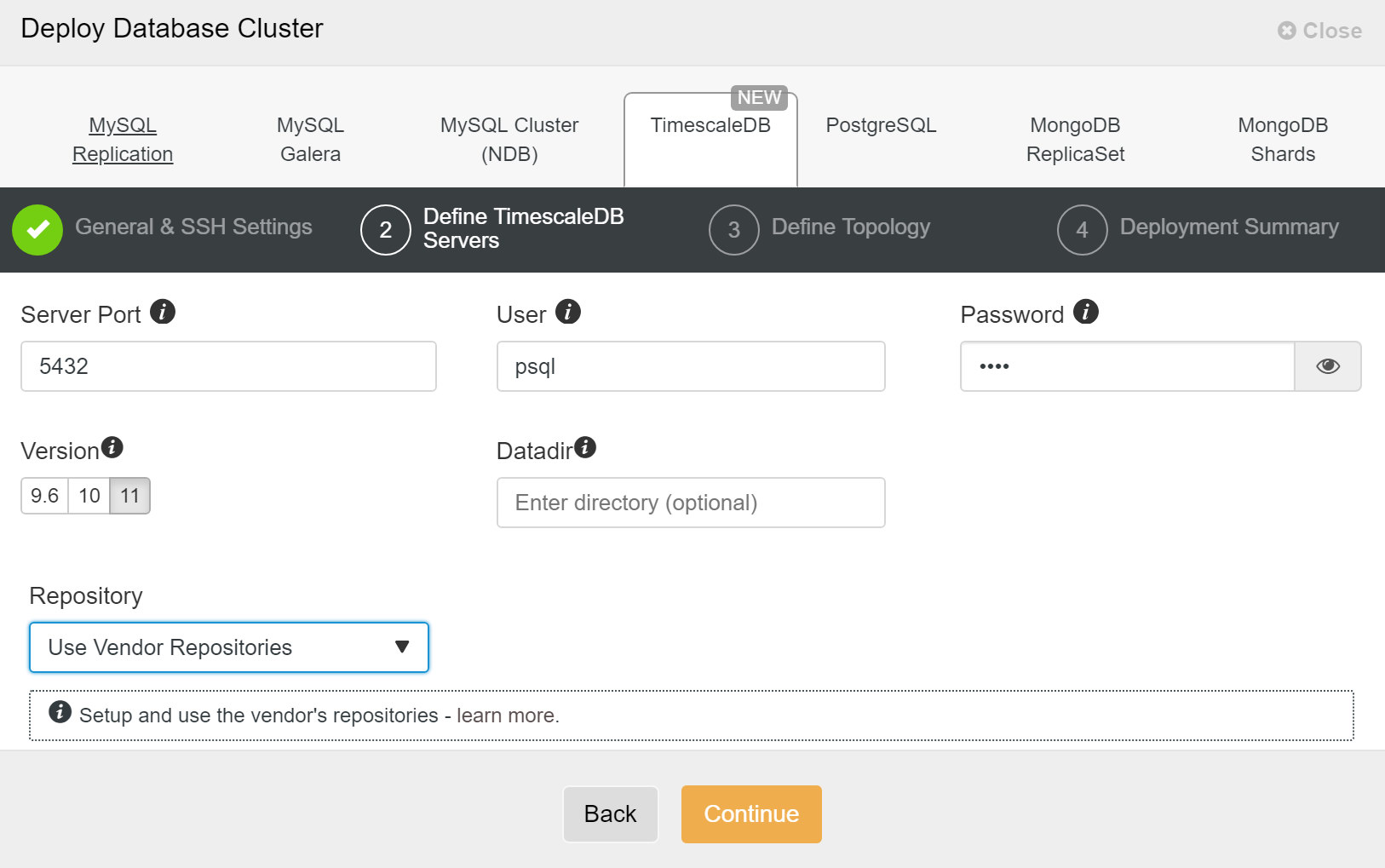
Task: Click step 4 circle for Deployment Summary
Action: click(1083, 230)
